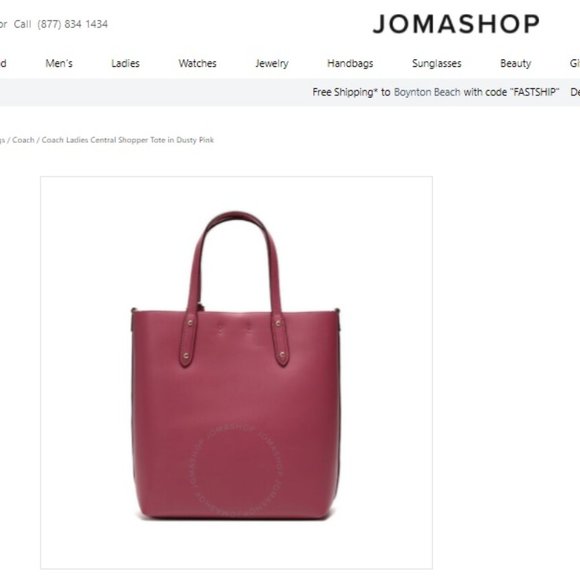580x580 pixels.
Task: Browse the Sunglasses section
Action: coord(436,63)
